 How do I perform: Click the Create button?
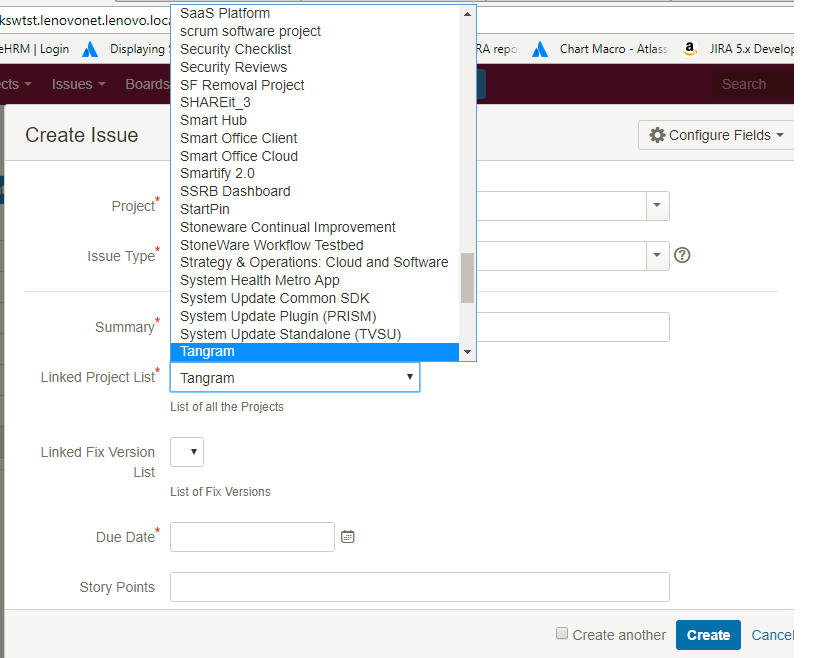pyautogui.click(x=708, y=634)
